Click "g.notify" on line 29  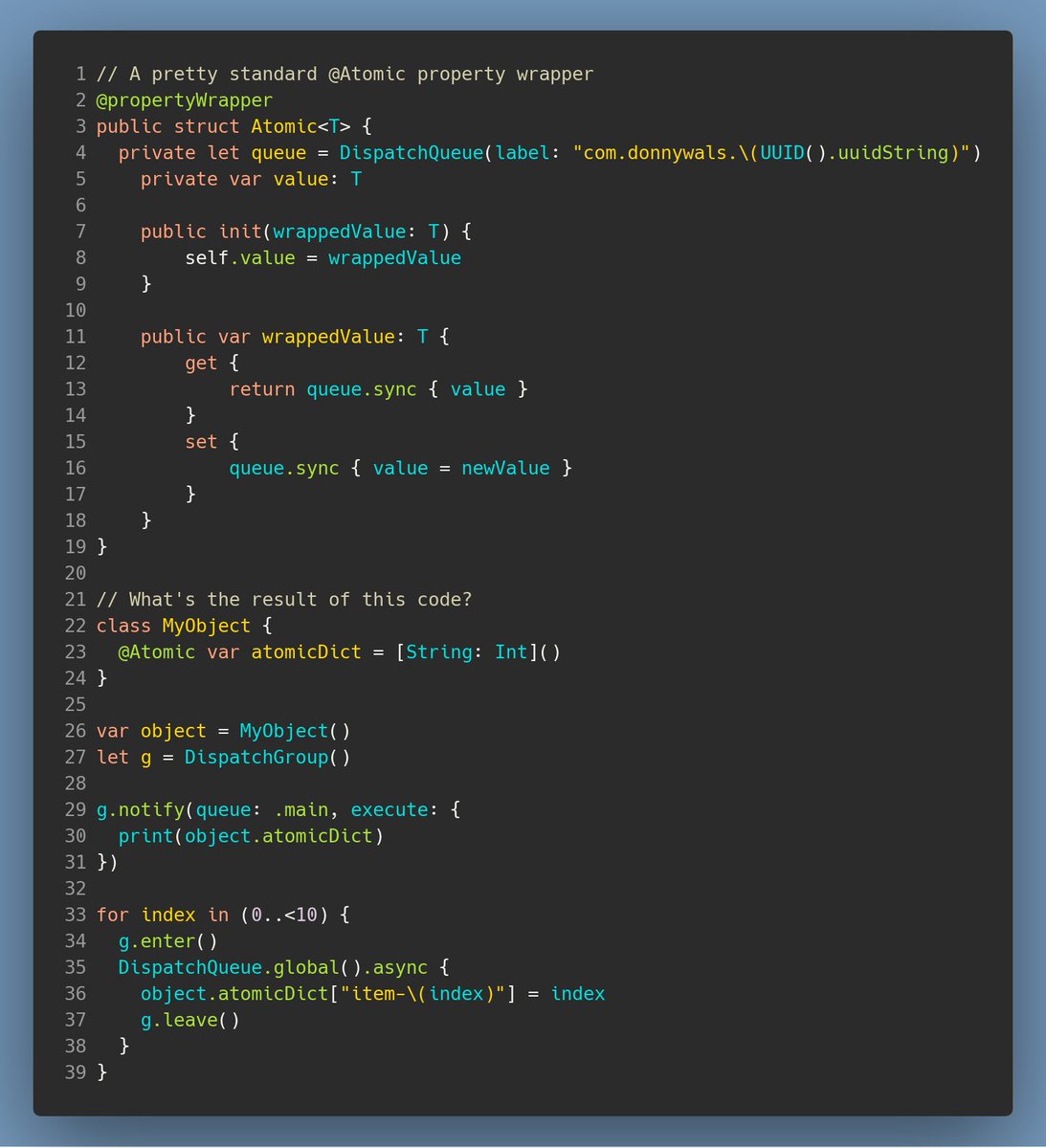click(x=141, y=810)
